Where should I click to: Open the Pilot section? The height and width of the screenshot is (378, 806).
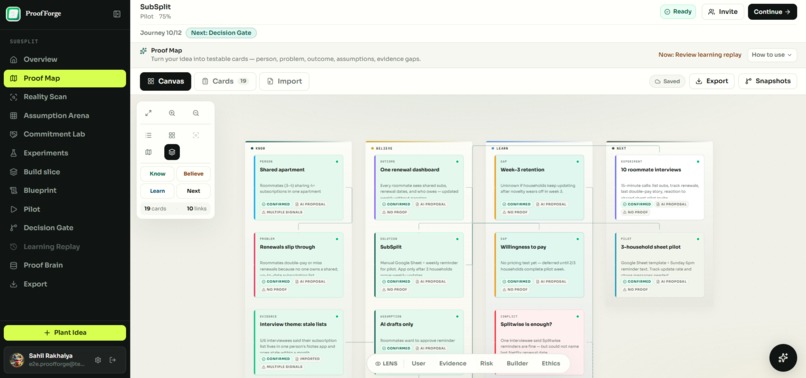(x=65, y=209)
